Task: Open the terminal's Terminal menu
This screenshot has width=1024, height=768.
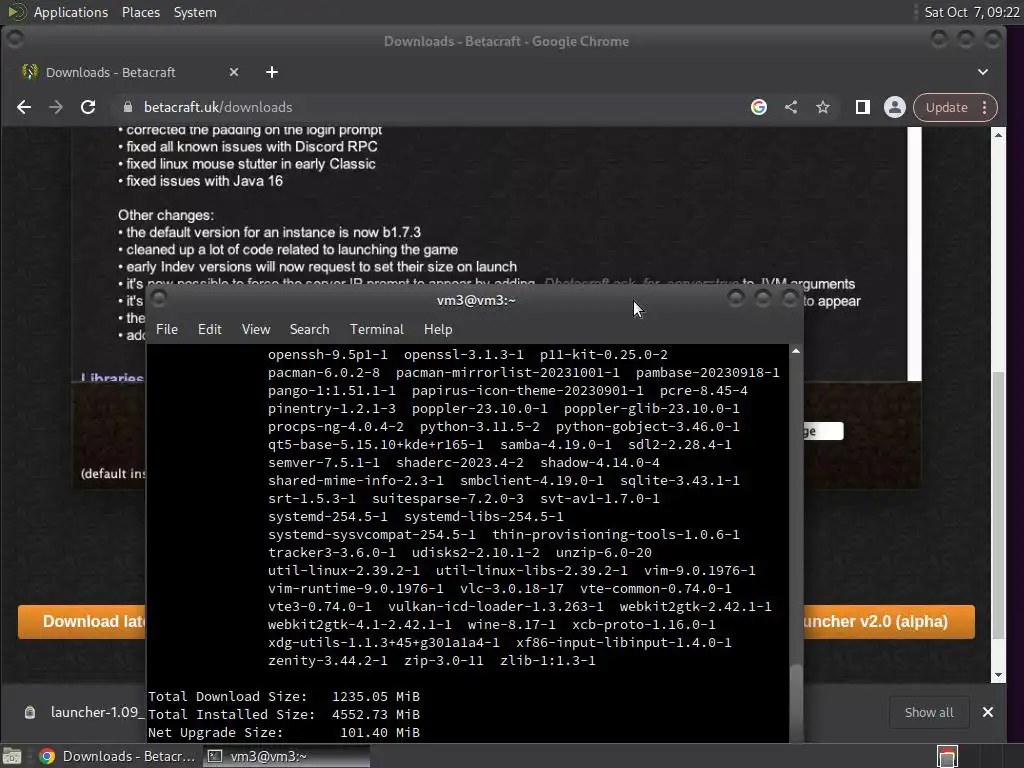Action: point(377,329)
